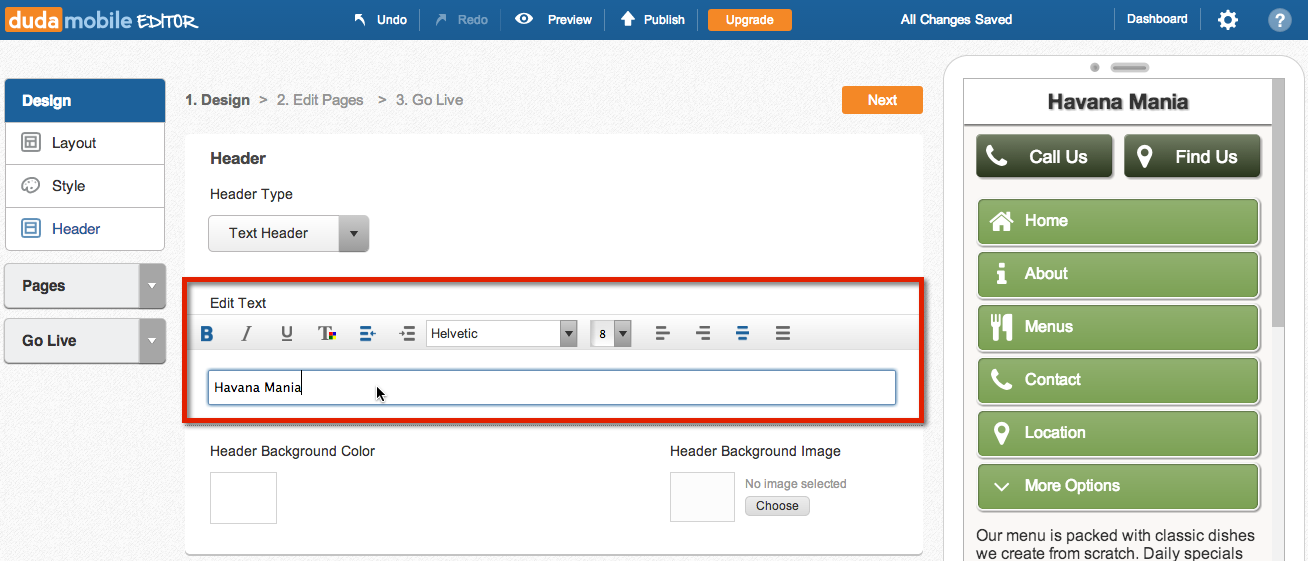Open the text color picker icon

click(x=327, y=334)
